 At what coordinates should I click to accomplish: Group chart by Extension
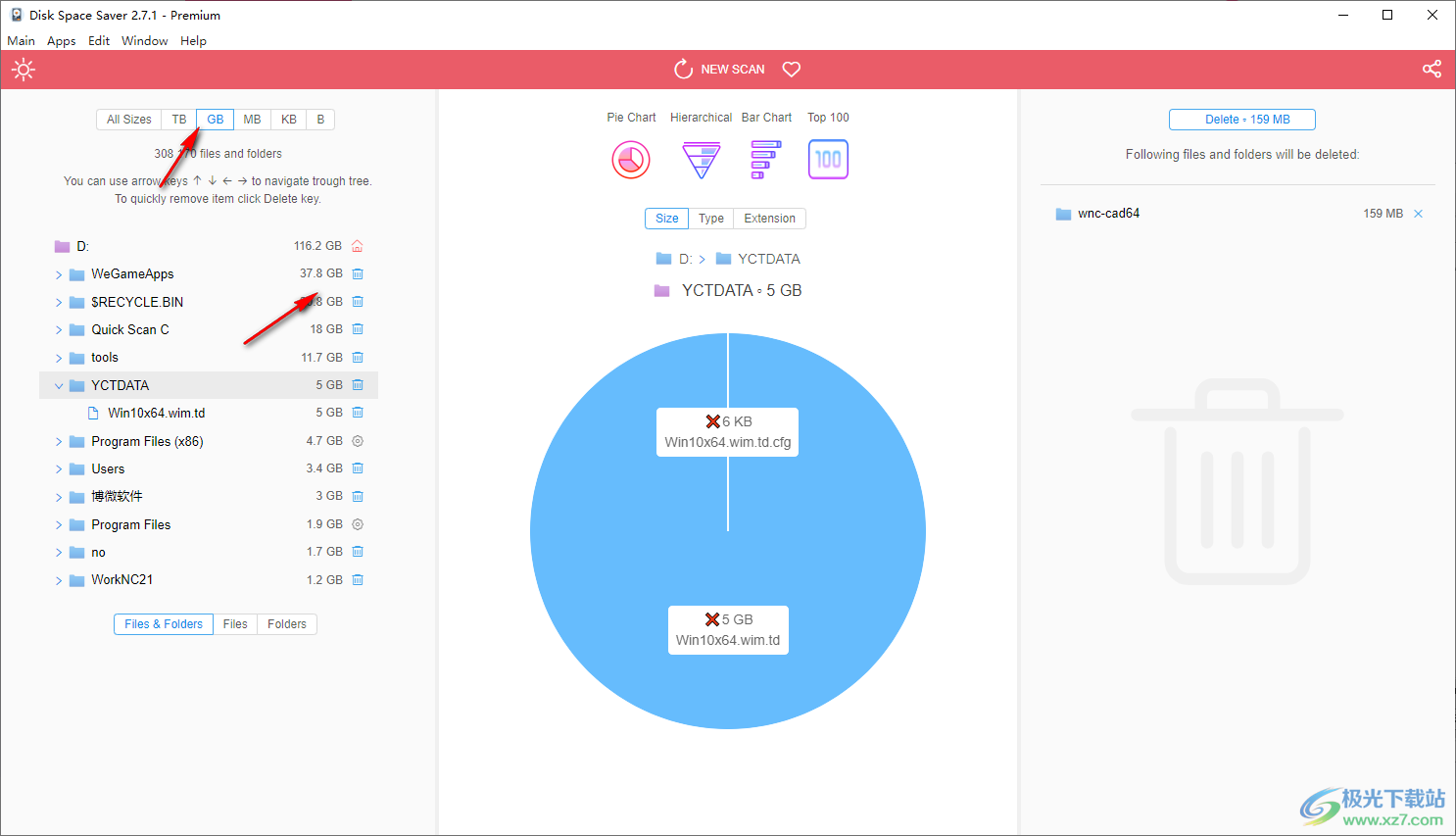pos(769,219)
